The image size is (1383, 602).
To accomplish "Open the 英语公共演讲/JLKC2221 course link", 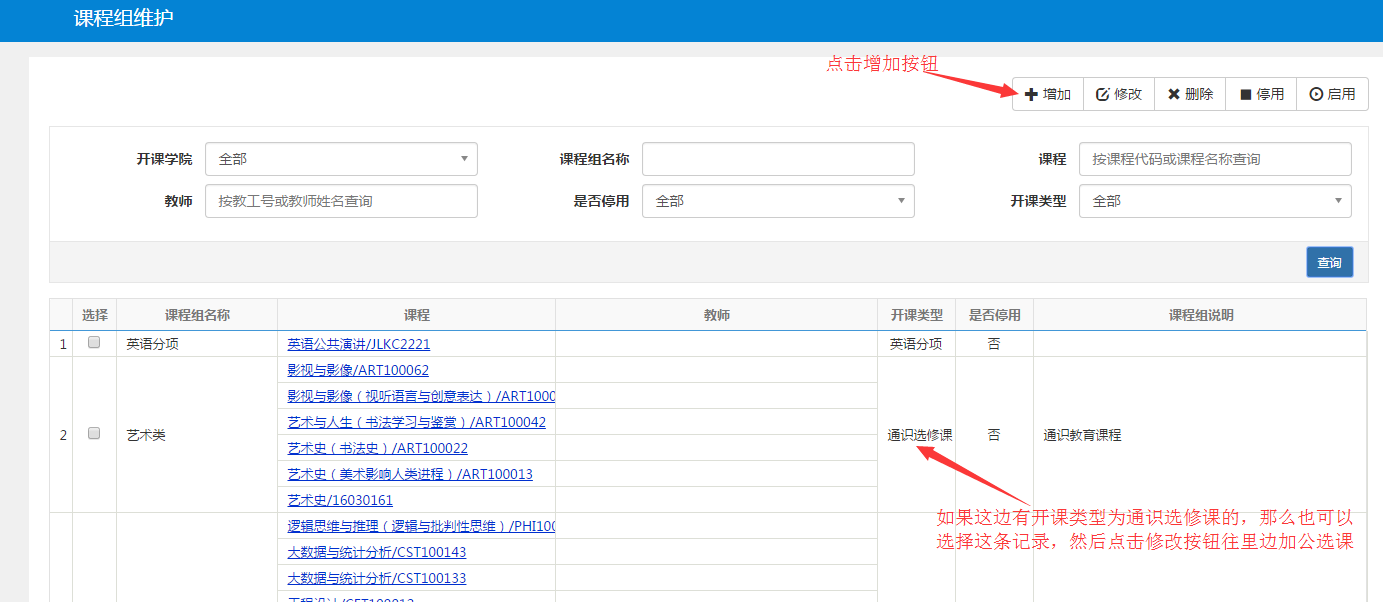I will (x=358, y=344).
